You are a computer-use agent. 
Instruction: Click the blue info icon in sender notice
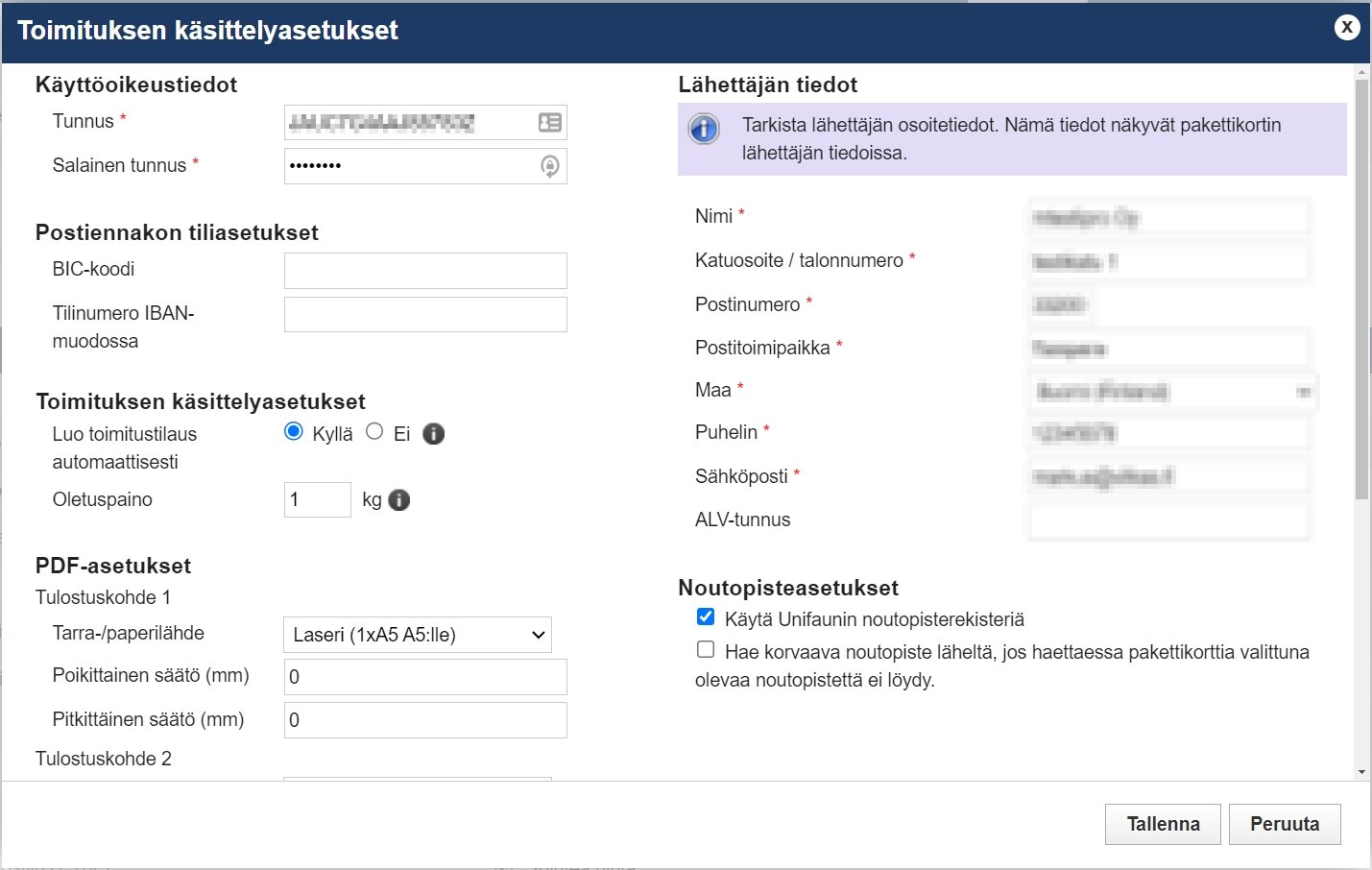[704, 129]
